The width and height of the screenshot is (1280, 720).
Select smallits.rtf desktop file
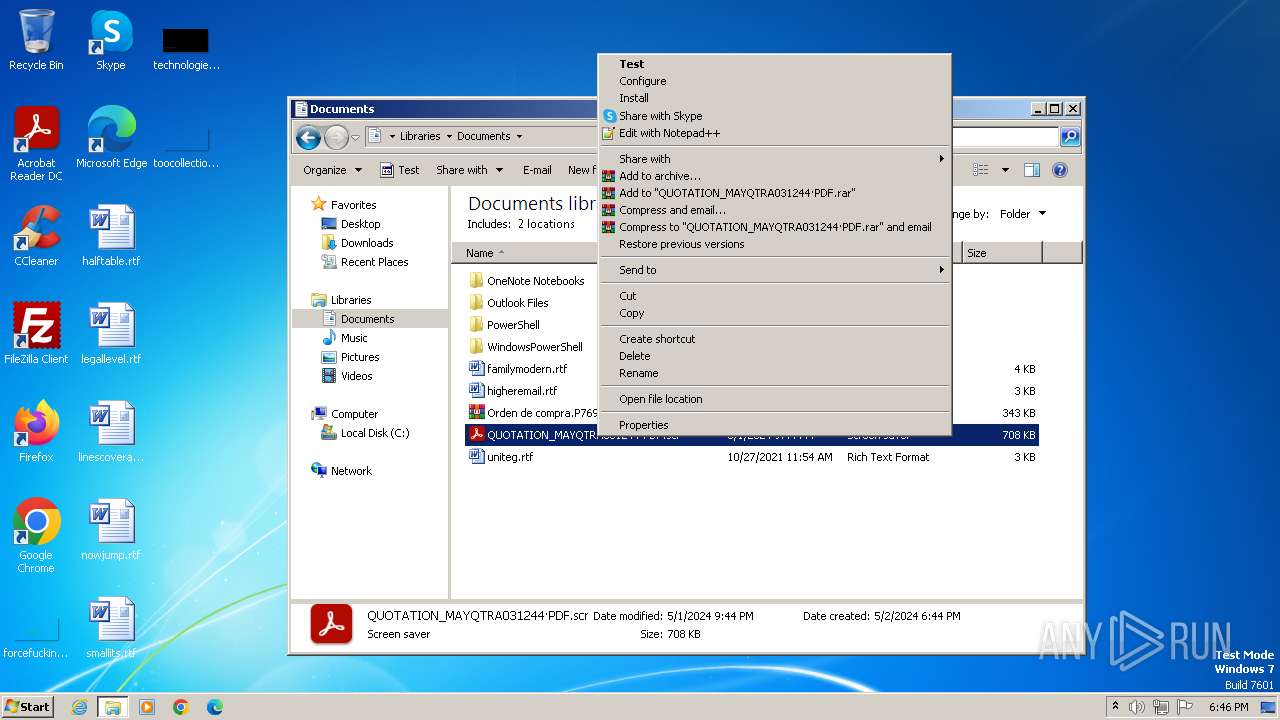[x=111, y=627]
